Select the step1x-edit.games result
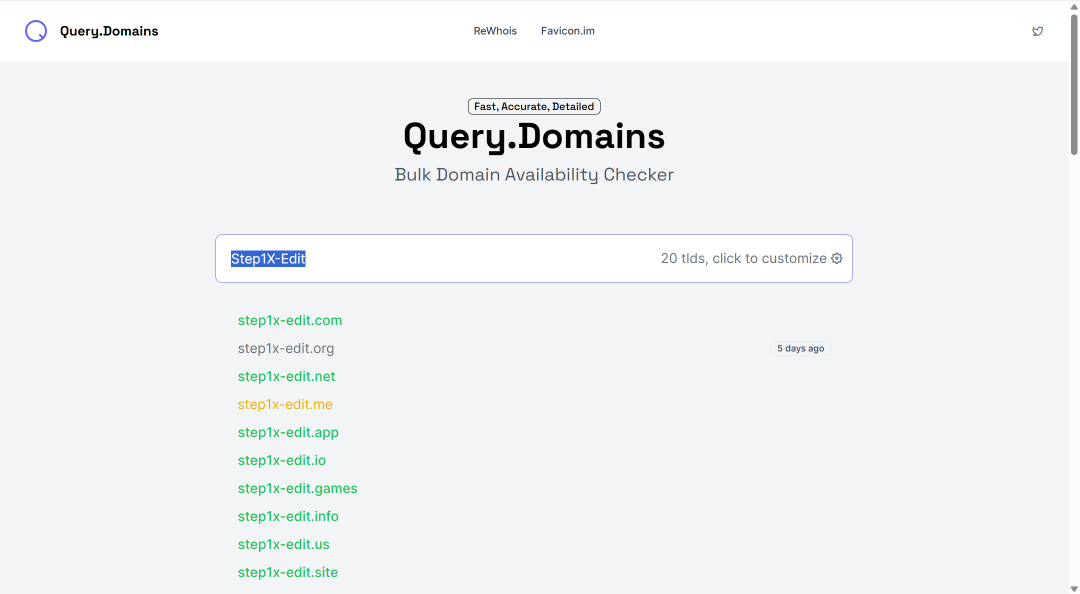 point(298,489)
